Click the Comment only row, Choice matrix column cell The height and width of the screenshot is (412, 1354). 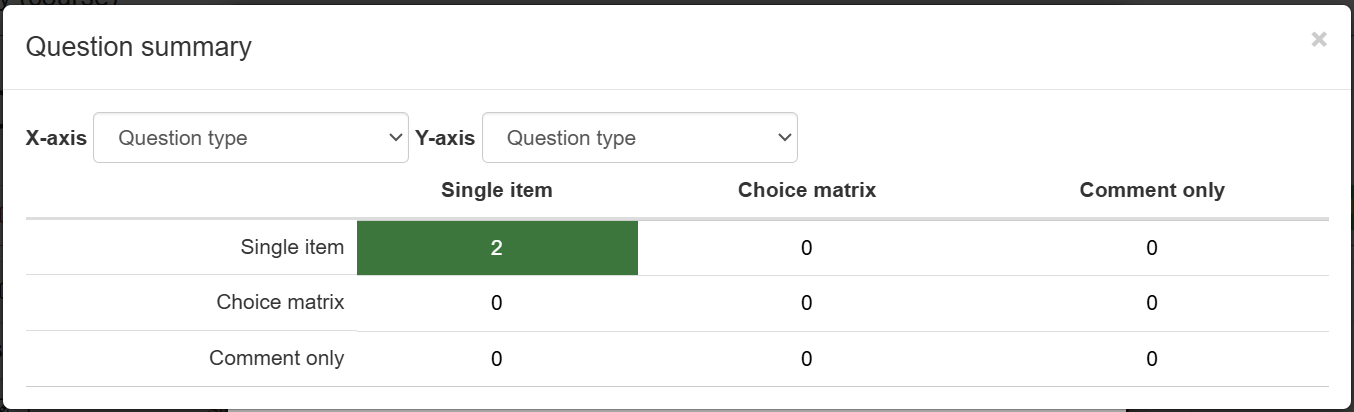(x=807, y=359)
